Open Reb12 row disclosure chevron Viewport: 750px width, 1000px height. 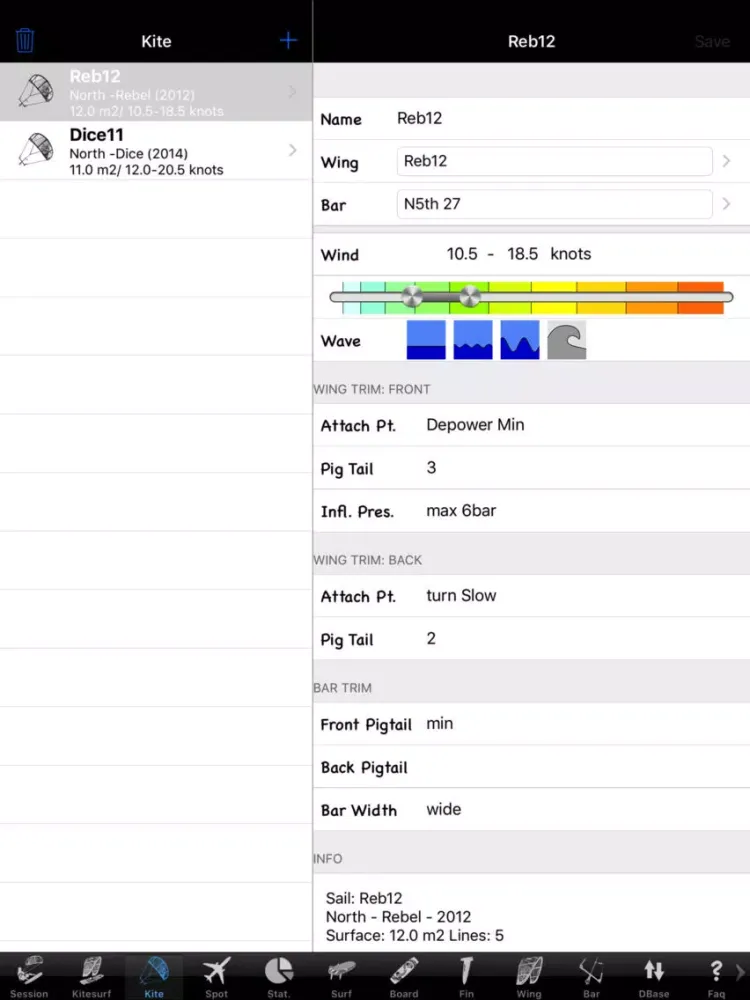293,92
